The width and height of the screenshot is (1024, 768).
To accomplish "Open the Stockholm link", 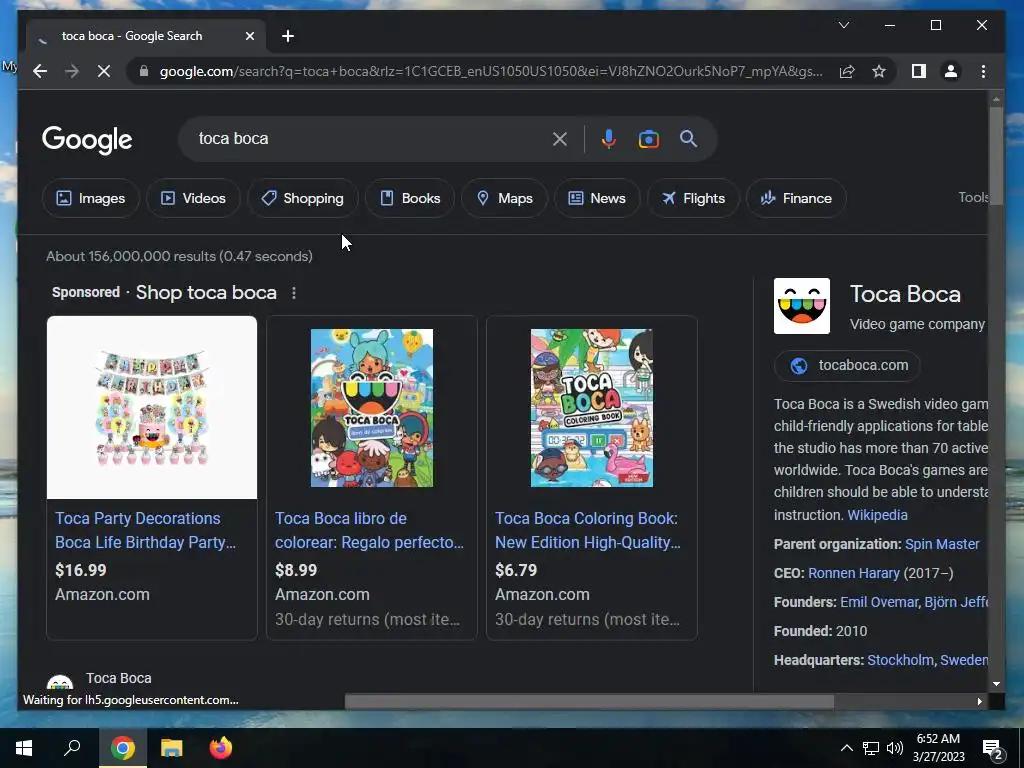I will point(900,660).
